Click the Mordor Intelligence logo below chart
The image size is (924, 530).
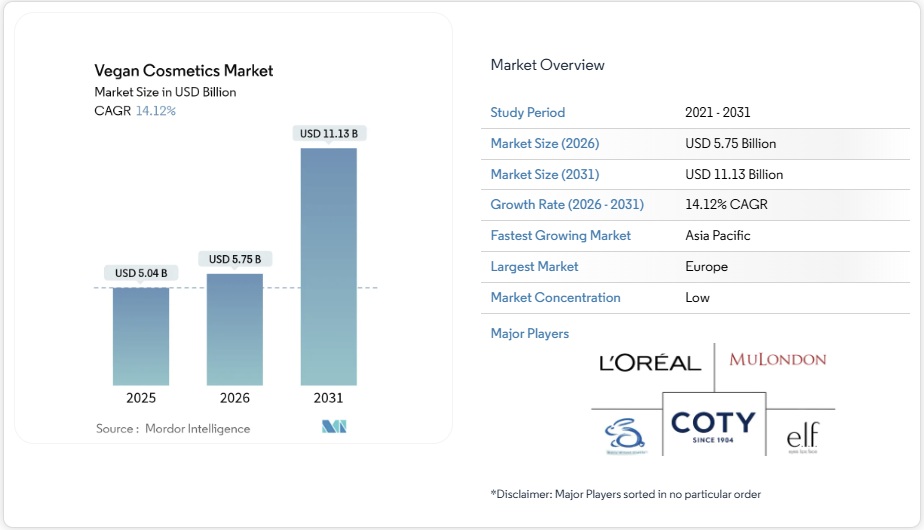click(333, 428)
